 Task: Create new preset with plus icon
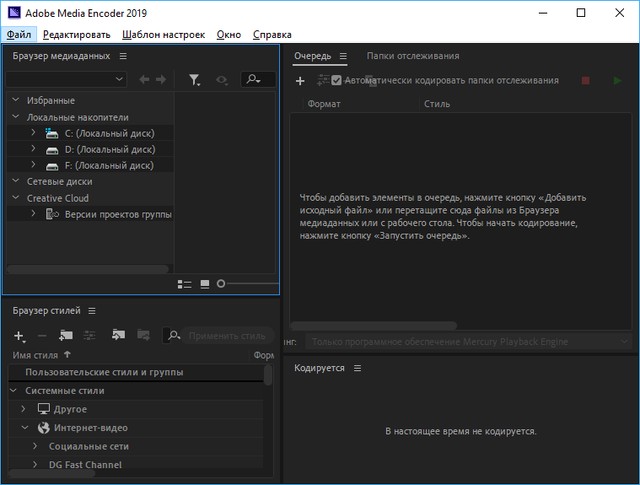(18, 336)
